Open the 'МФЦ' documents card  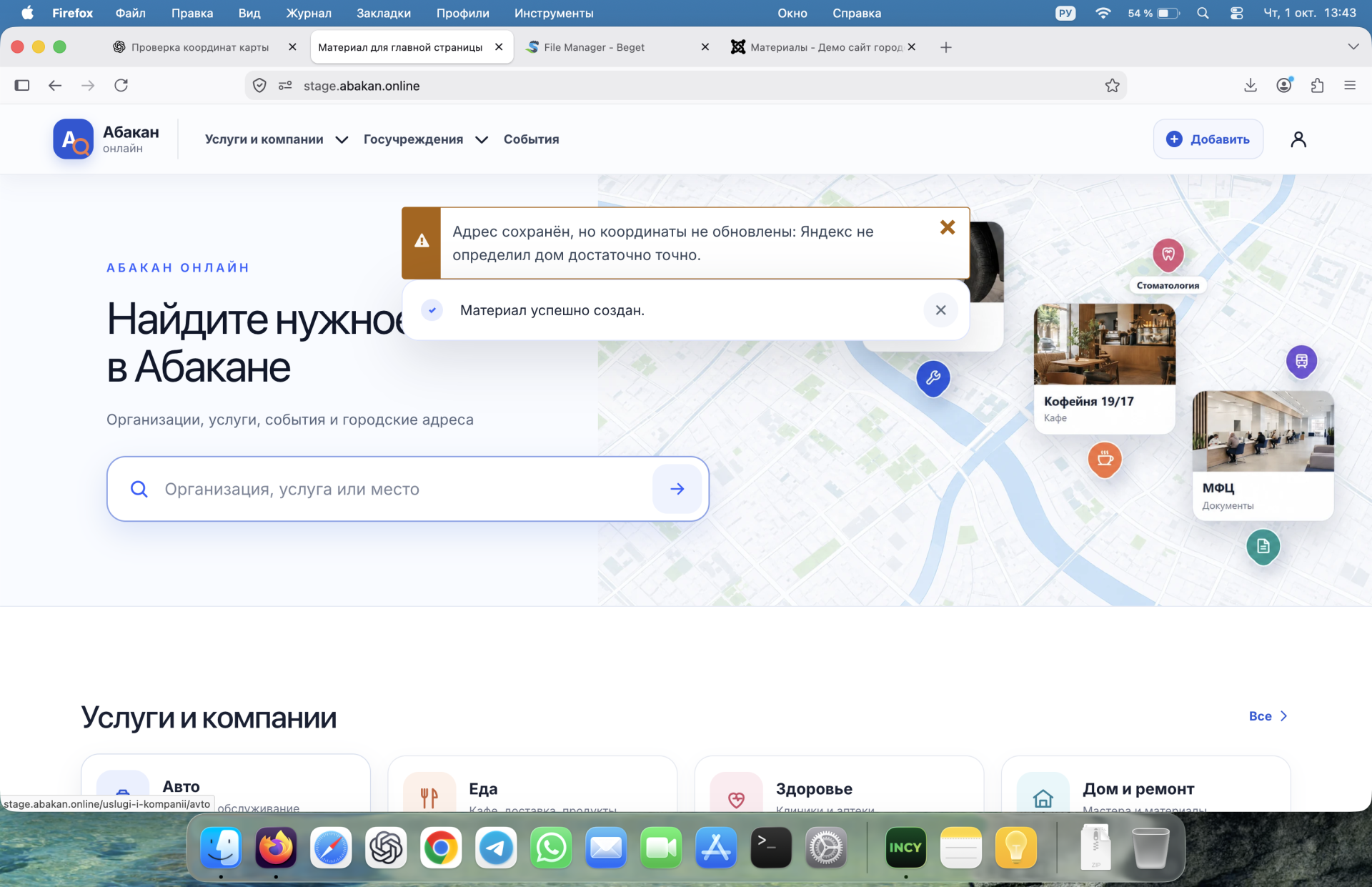click(1263, 455)
